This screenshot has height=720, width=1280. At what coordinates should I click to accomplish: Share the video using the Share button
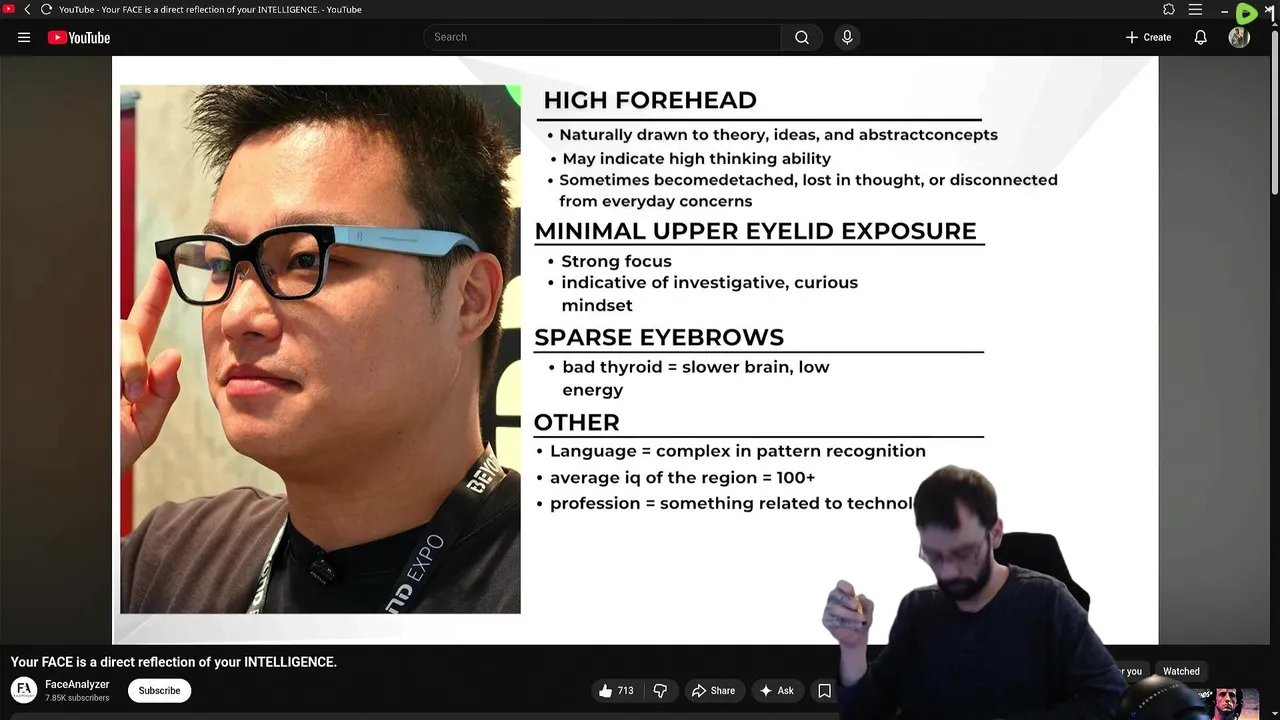714,690
